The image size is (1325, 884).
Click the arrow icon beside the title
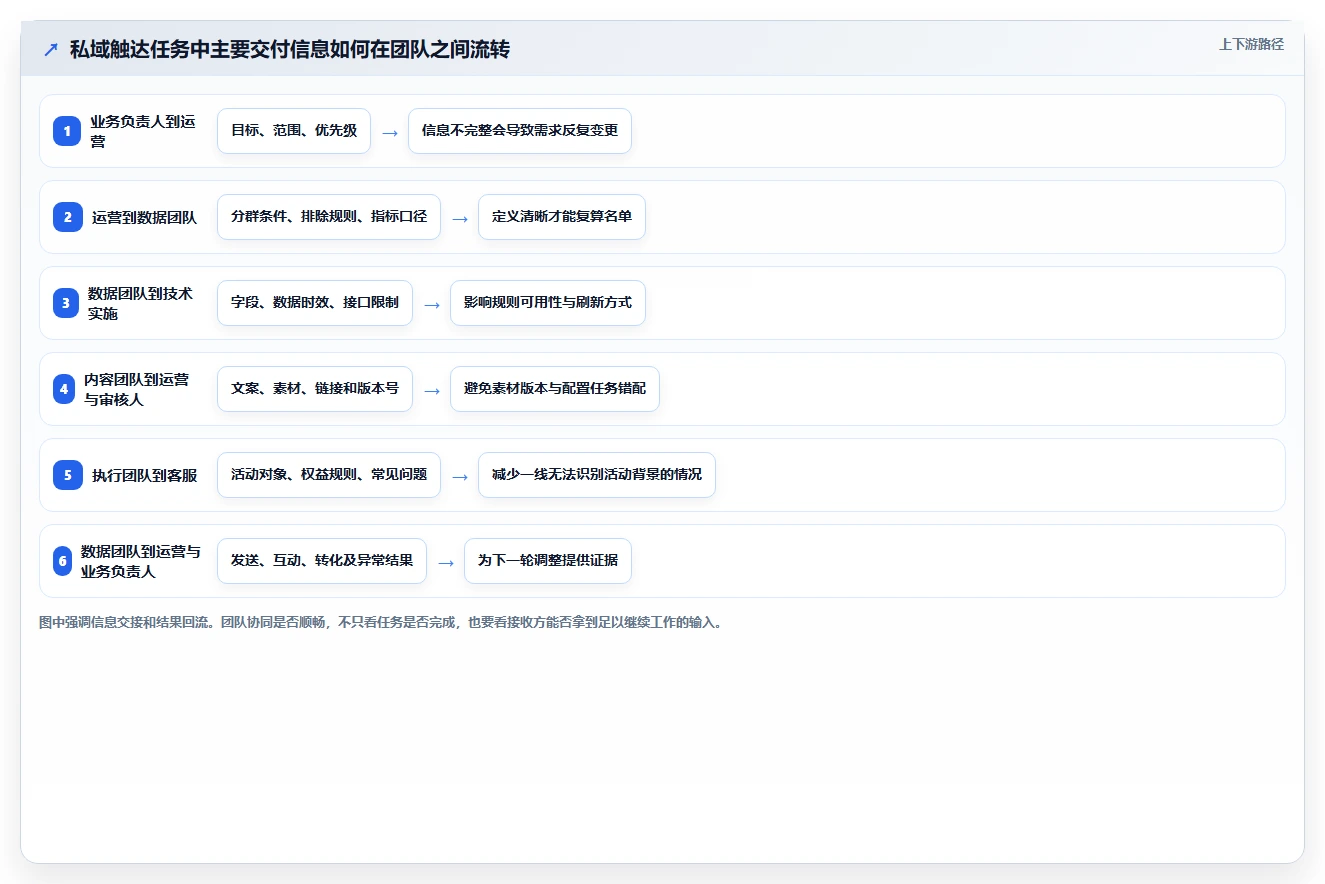point(50,49)
